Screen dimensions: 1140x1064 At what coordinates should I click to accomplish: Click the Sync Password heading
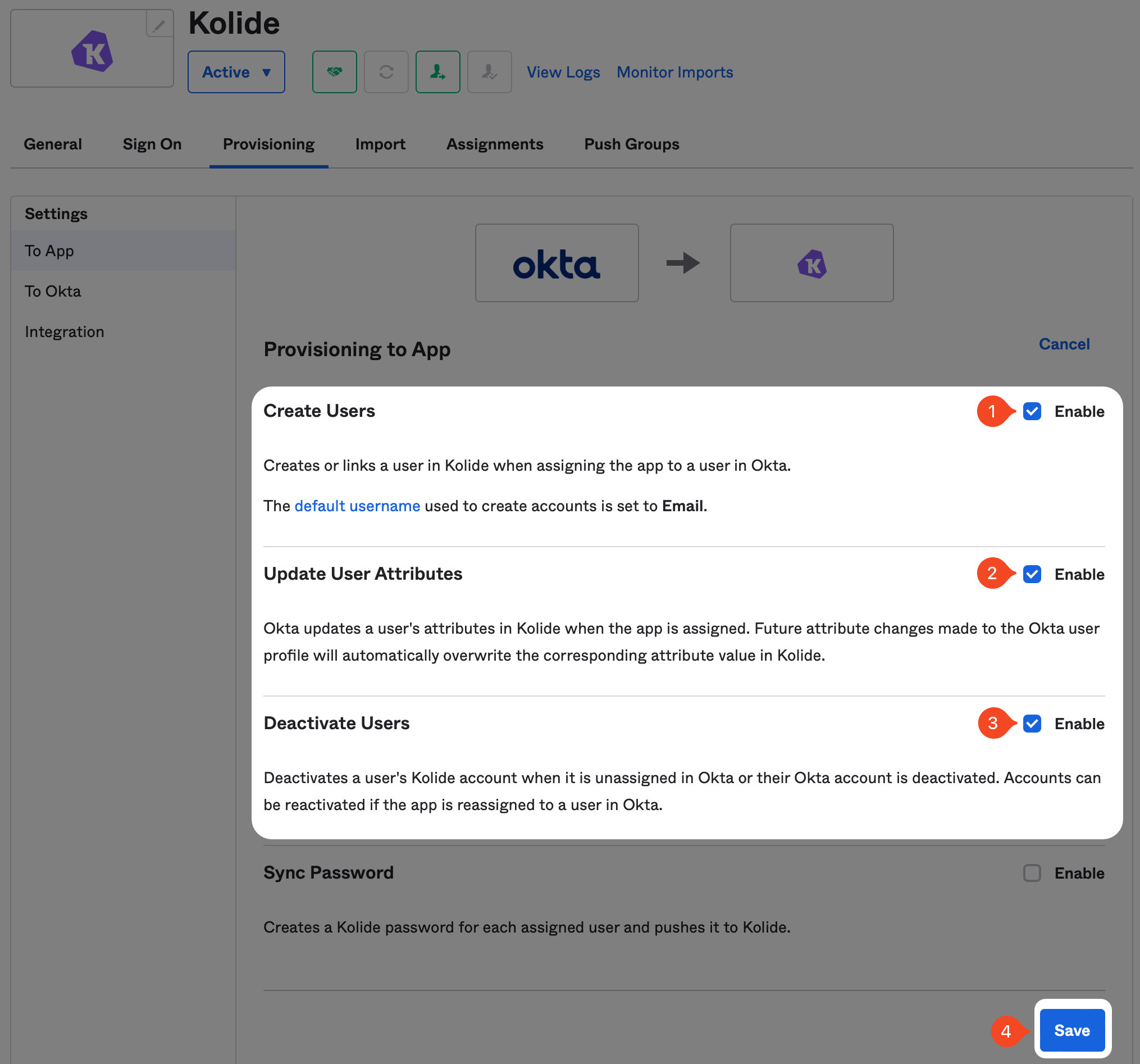click(x=329, y=872)
